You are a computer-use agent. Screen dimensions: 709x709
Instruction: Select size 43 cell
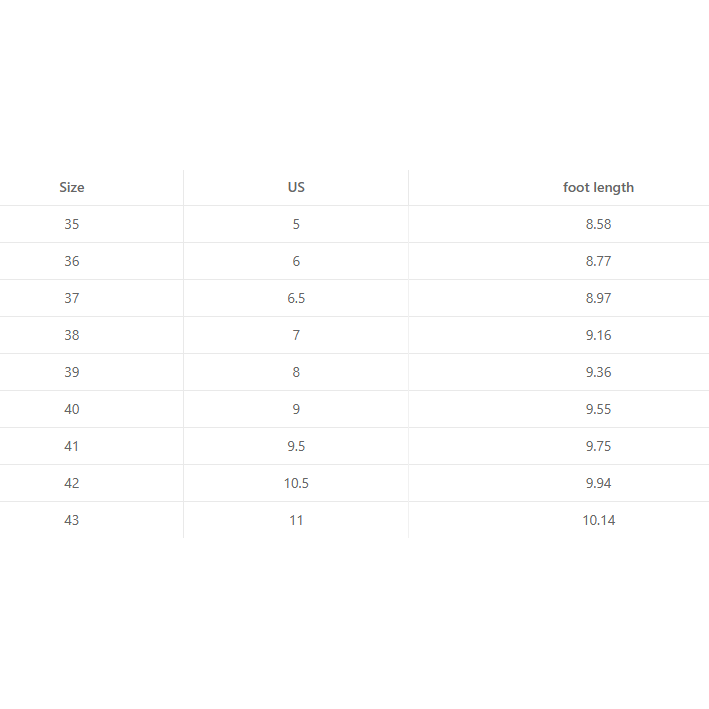click(72, 521)
